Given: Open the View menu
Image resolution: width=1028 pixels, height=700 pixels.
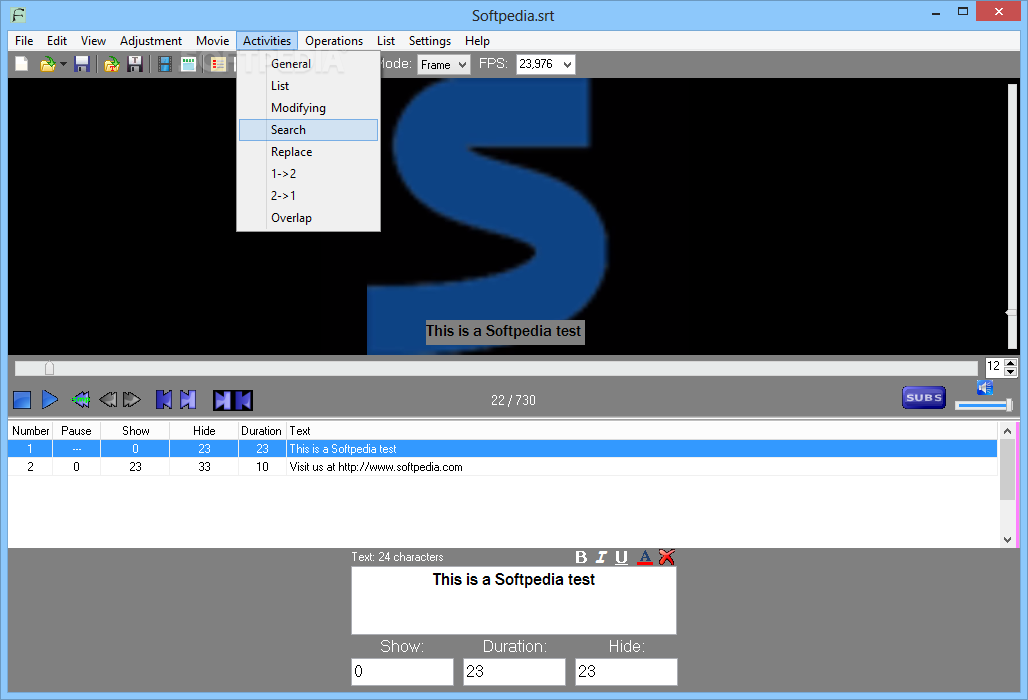Looking at the screenshot, I should tap(93, 41).
